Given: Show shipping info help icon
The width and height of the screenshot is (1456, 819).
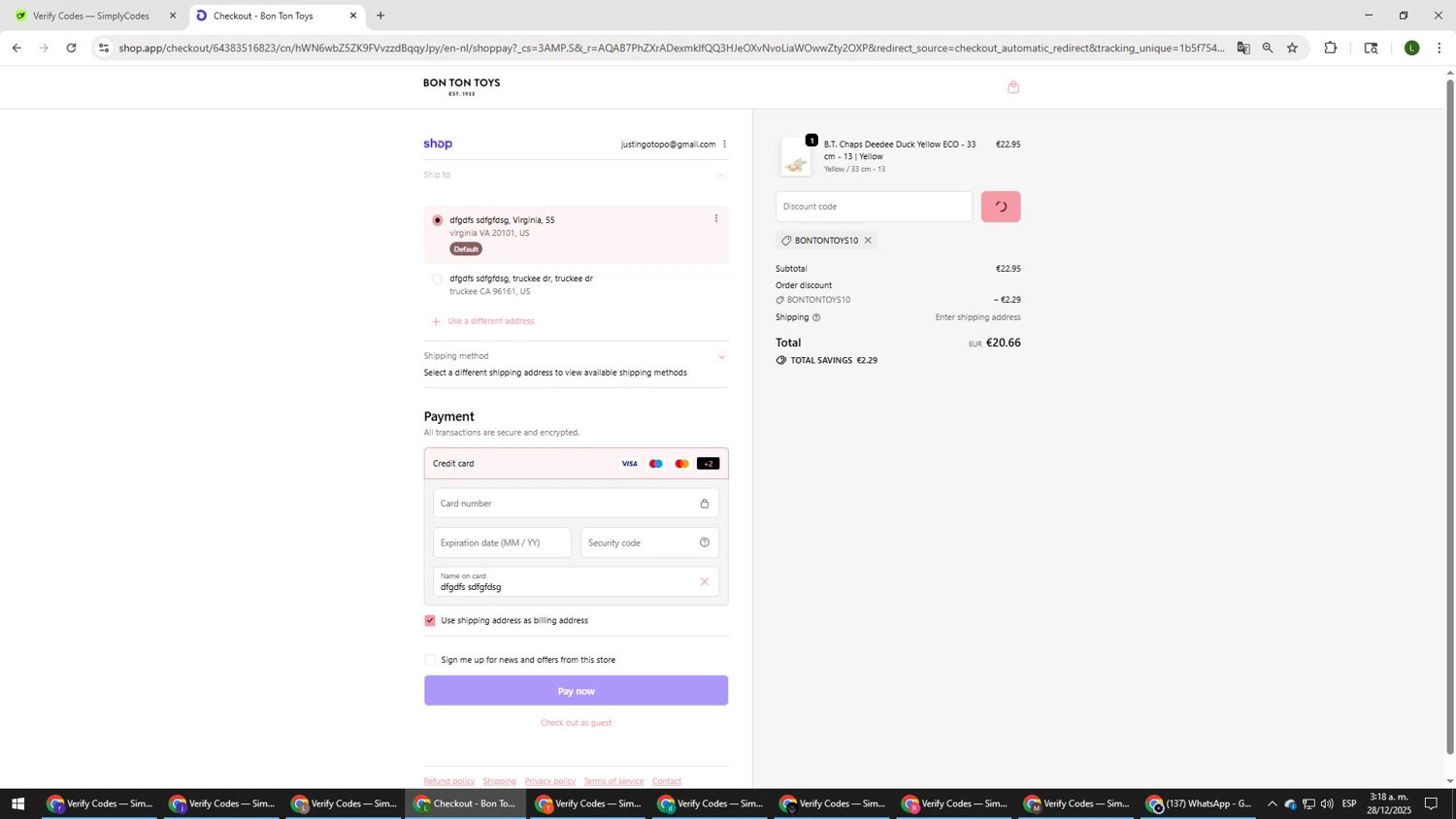Looking at the screenshot, I should pos(816,317).
